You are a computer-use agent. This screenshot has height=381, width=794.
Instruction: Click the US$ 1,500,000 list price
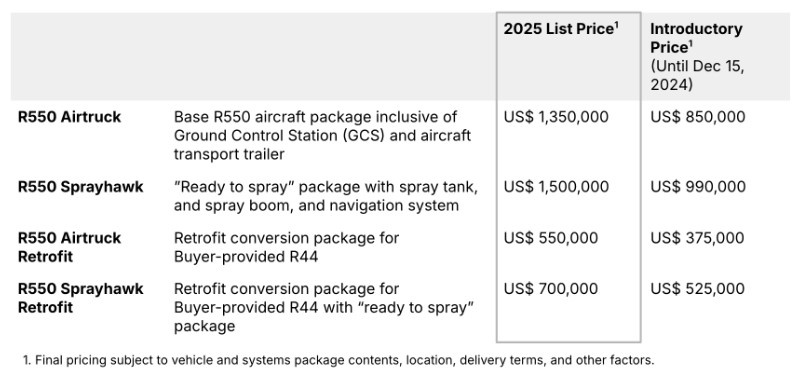[556, 187]
